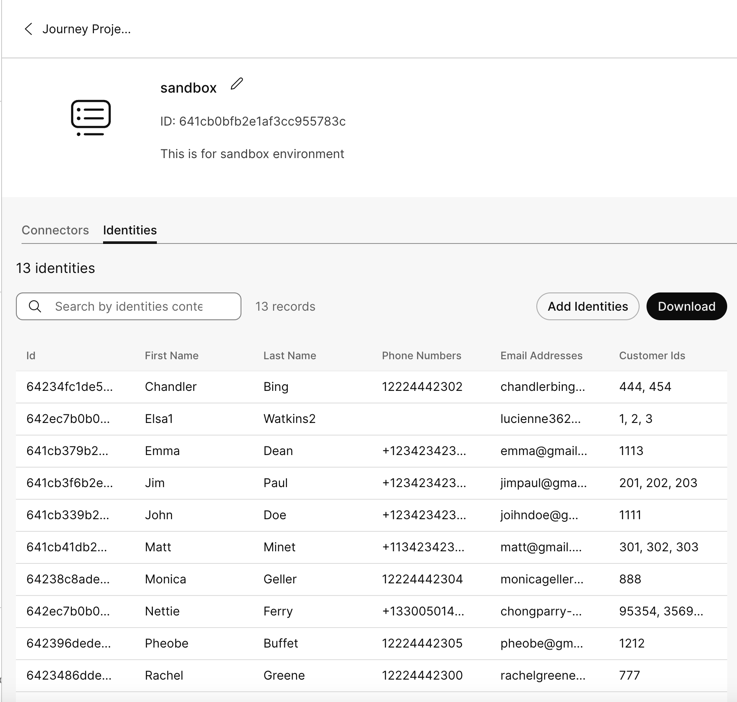Screen dimensions: 737x702
Task: Click phone number 12224442305
Action: tap(422, 643)
